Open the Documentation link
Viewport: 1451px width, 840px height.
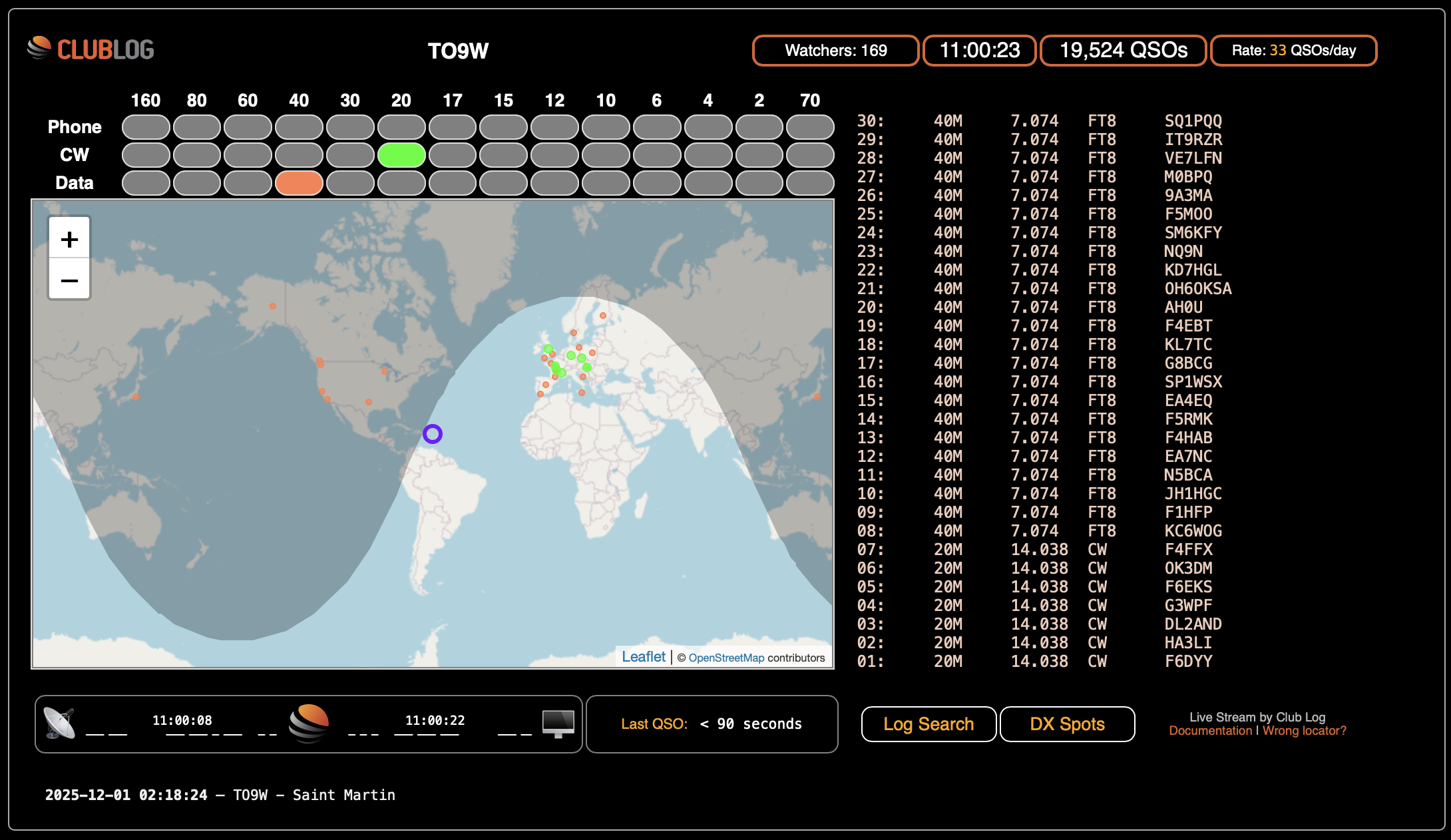coord(1210,731)
